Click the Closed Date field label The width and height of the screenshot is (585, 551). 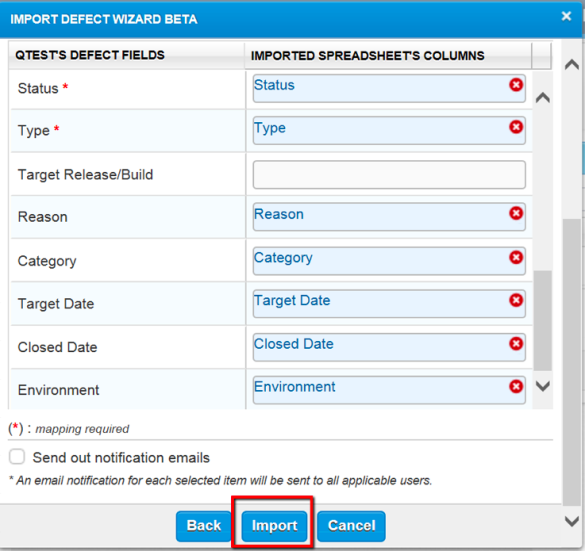[57, 347]
